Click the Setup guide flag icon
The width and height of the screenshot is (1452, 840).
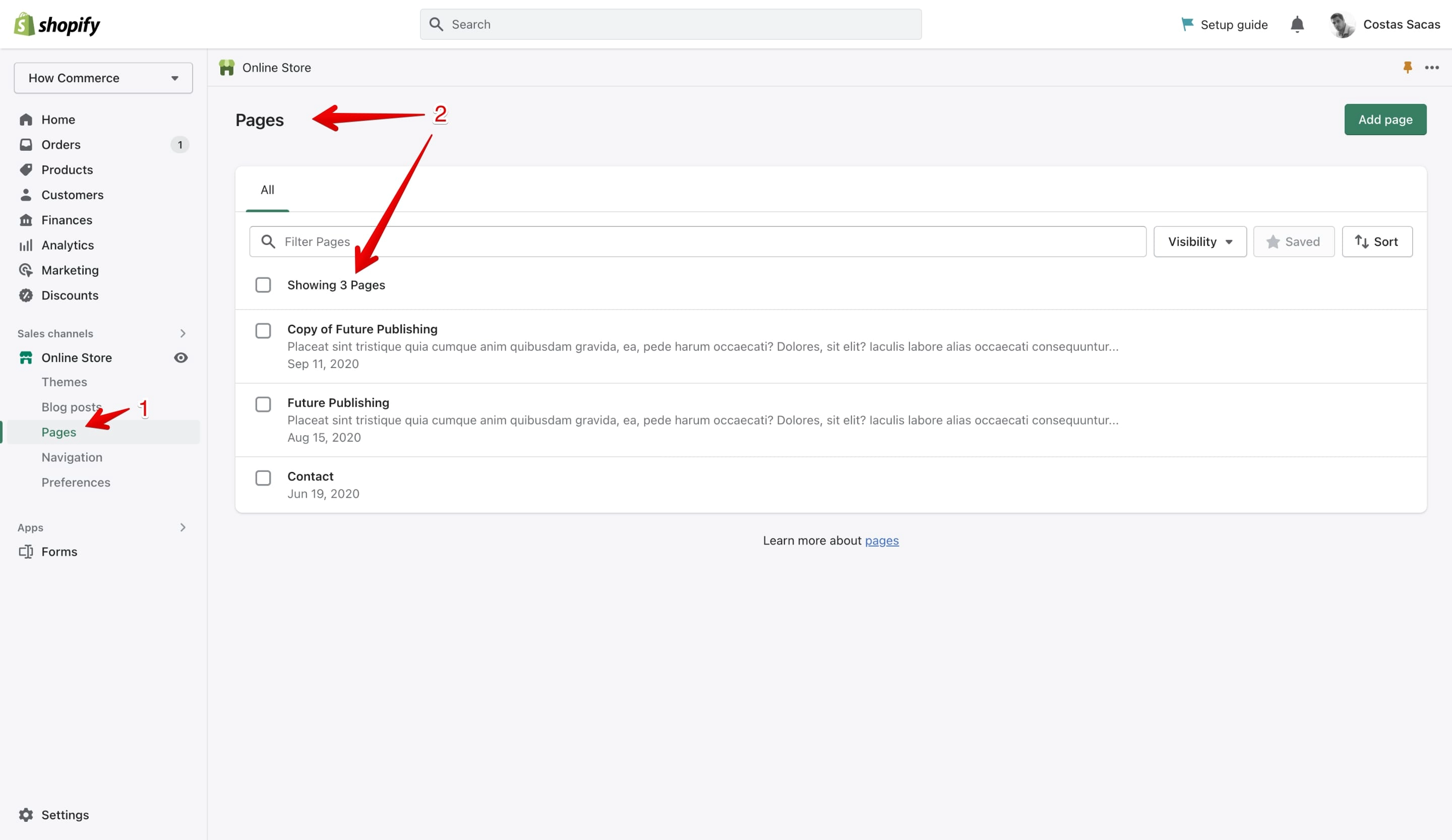click(1187, 24)
